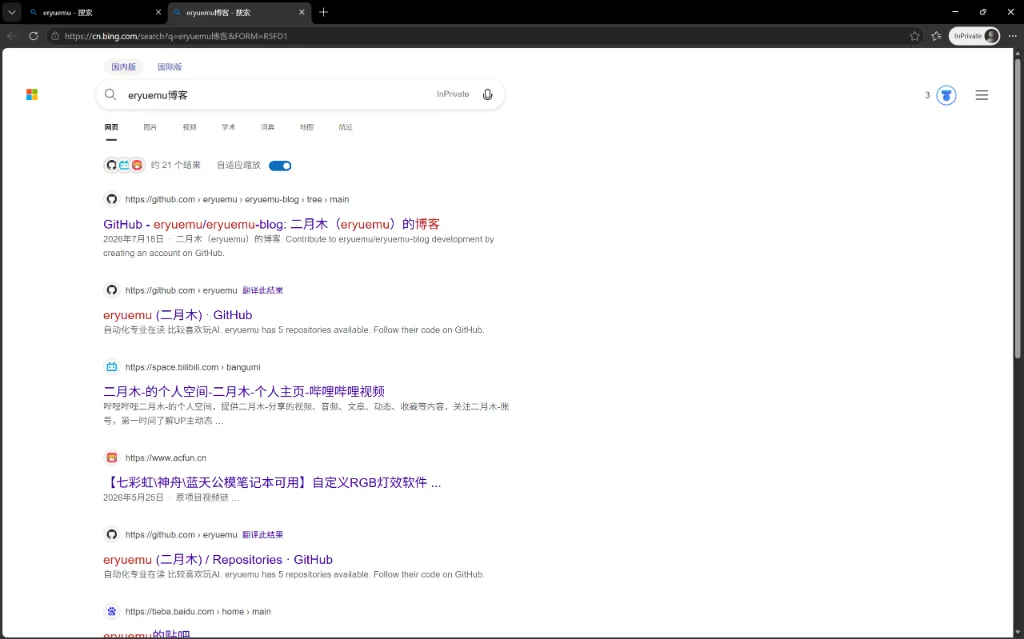
Task: Click the browser refresh icon
Action: point(33,36)
